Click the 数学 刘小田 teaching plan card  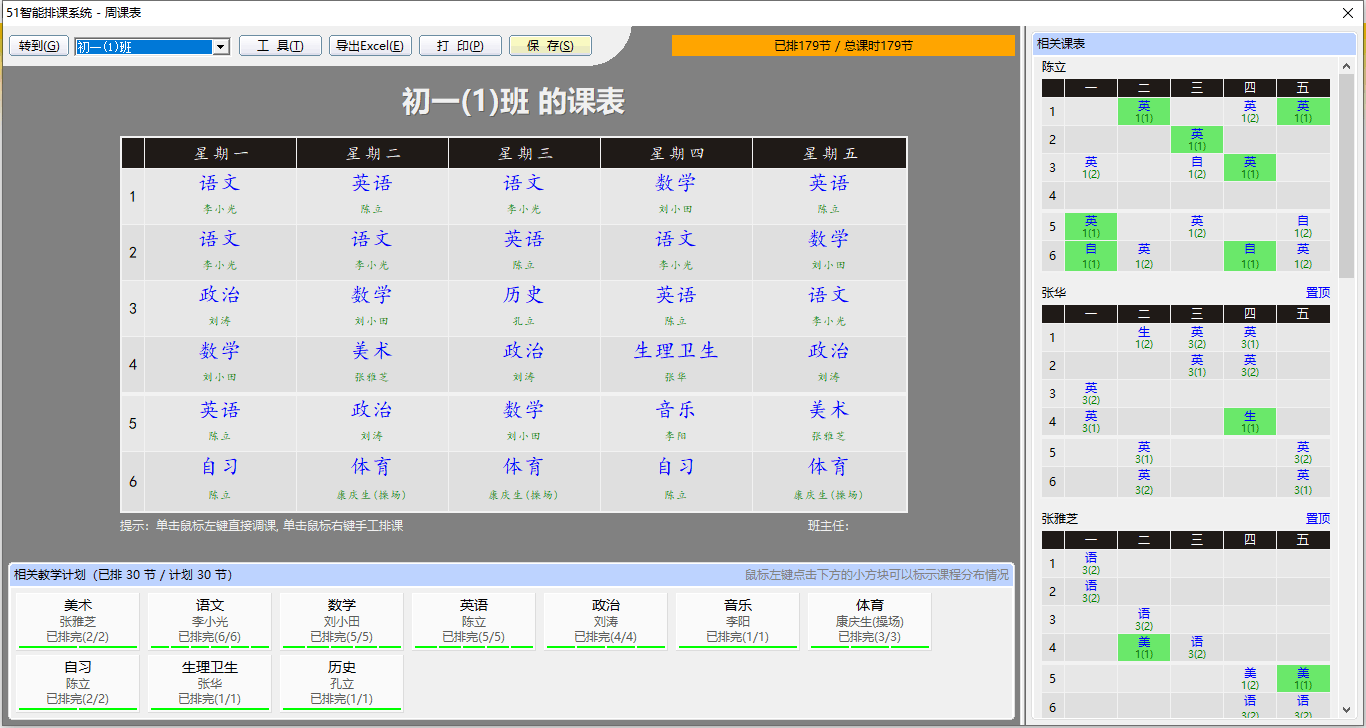coord(341,620)
